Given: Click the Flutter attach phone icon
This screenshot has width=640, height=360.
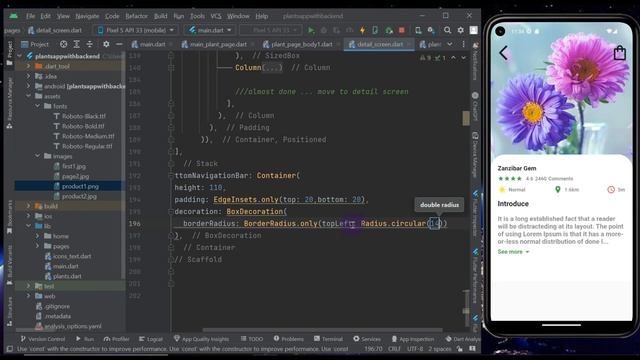Looking at the screenshot, I should [375, 30].
